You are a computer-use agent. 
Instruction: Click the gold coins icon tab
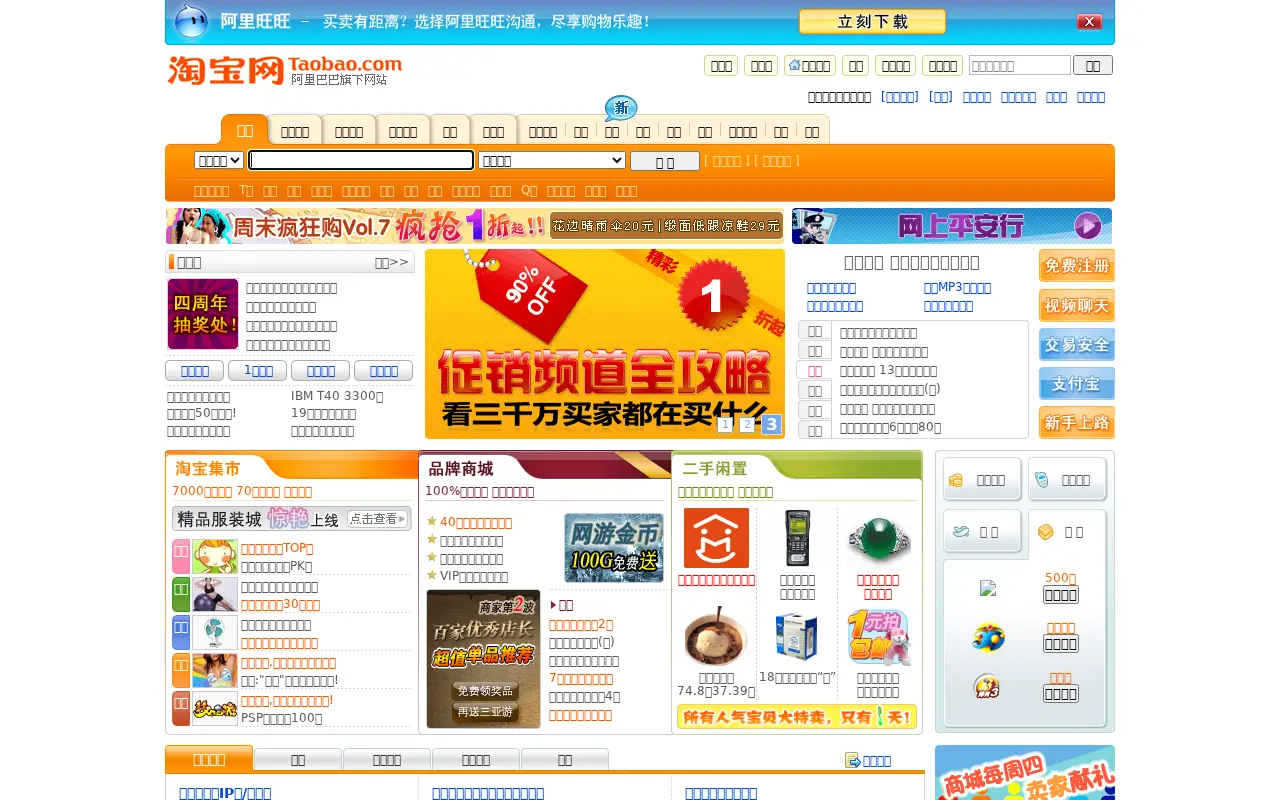983,480
